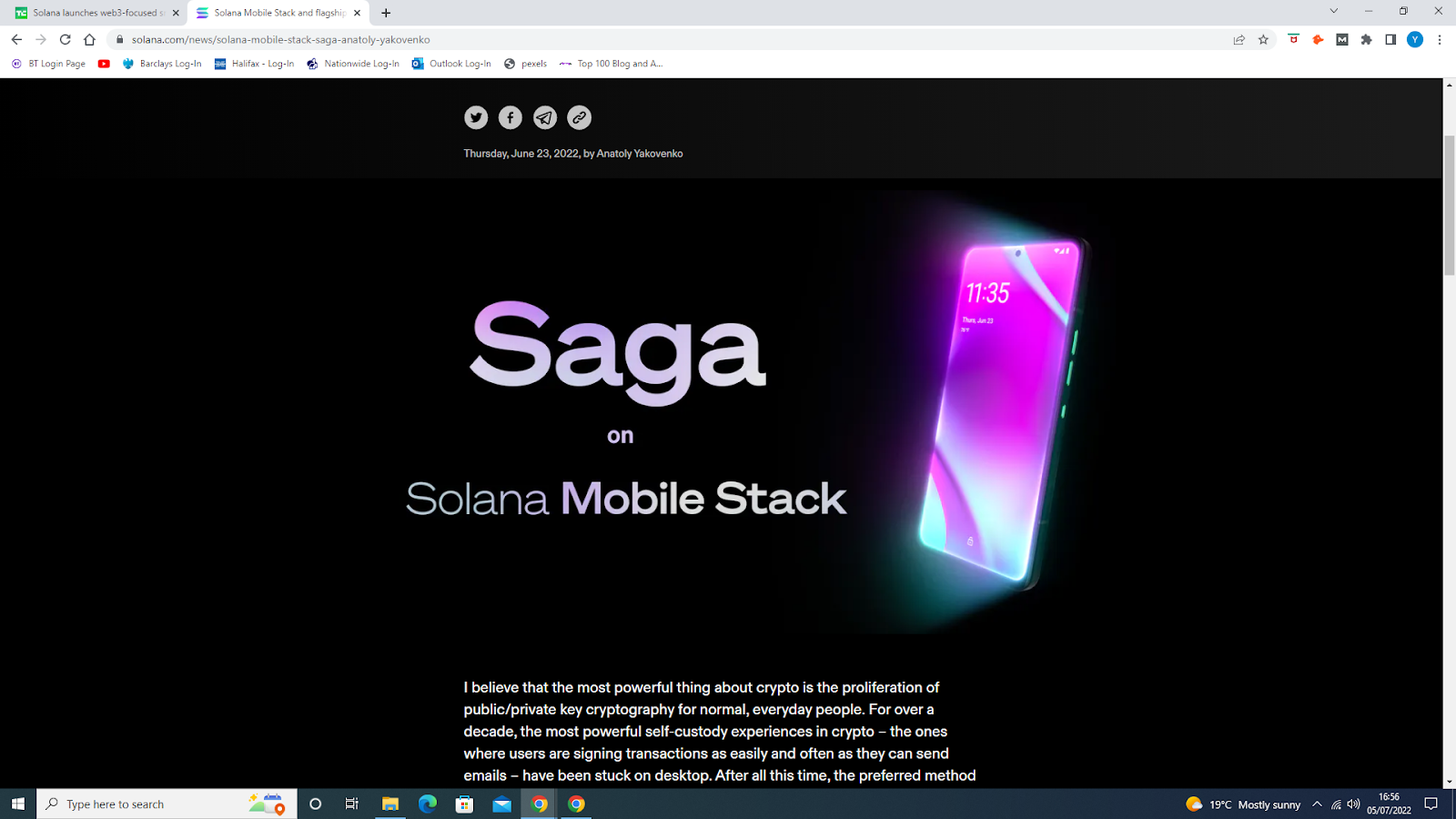The height and width of the screenshot is (819, 1456).
Task: Switch to second Chrome taskbar icon
Action: 576,804
